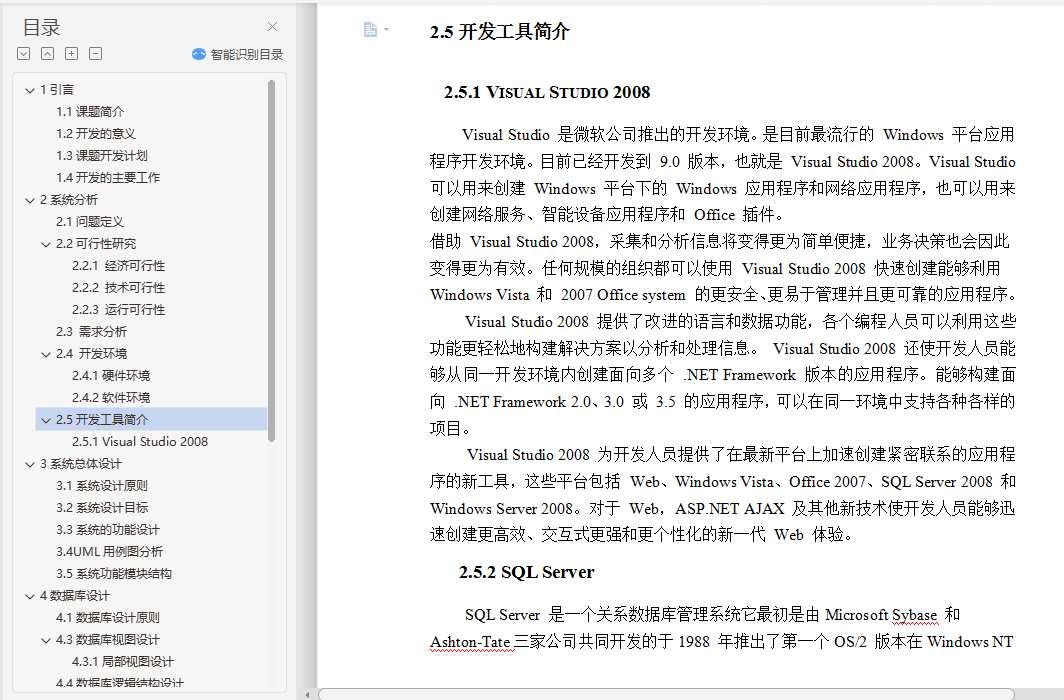Collapse the 1 引言 section

click(x=30, y=90)
